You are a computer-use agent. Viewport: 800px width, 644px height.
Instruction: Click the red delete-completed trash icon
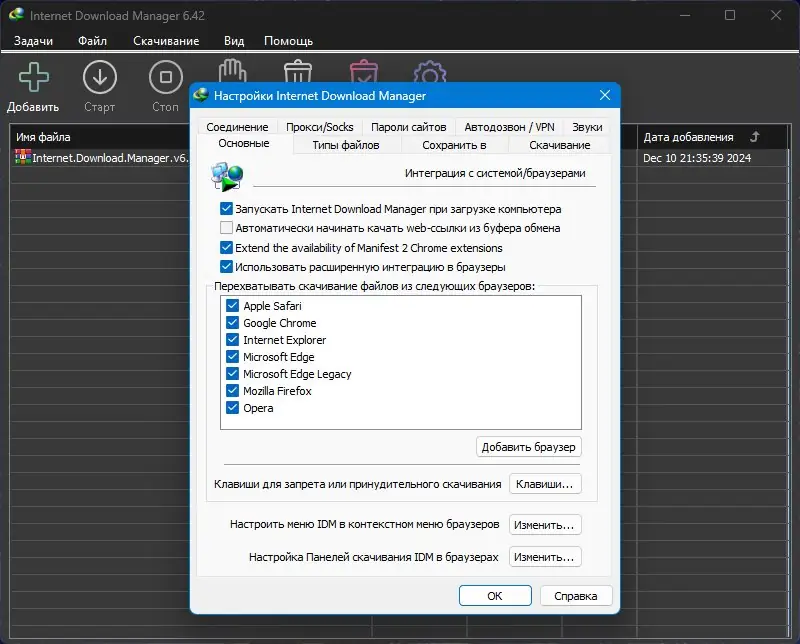click(364, 71)
